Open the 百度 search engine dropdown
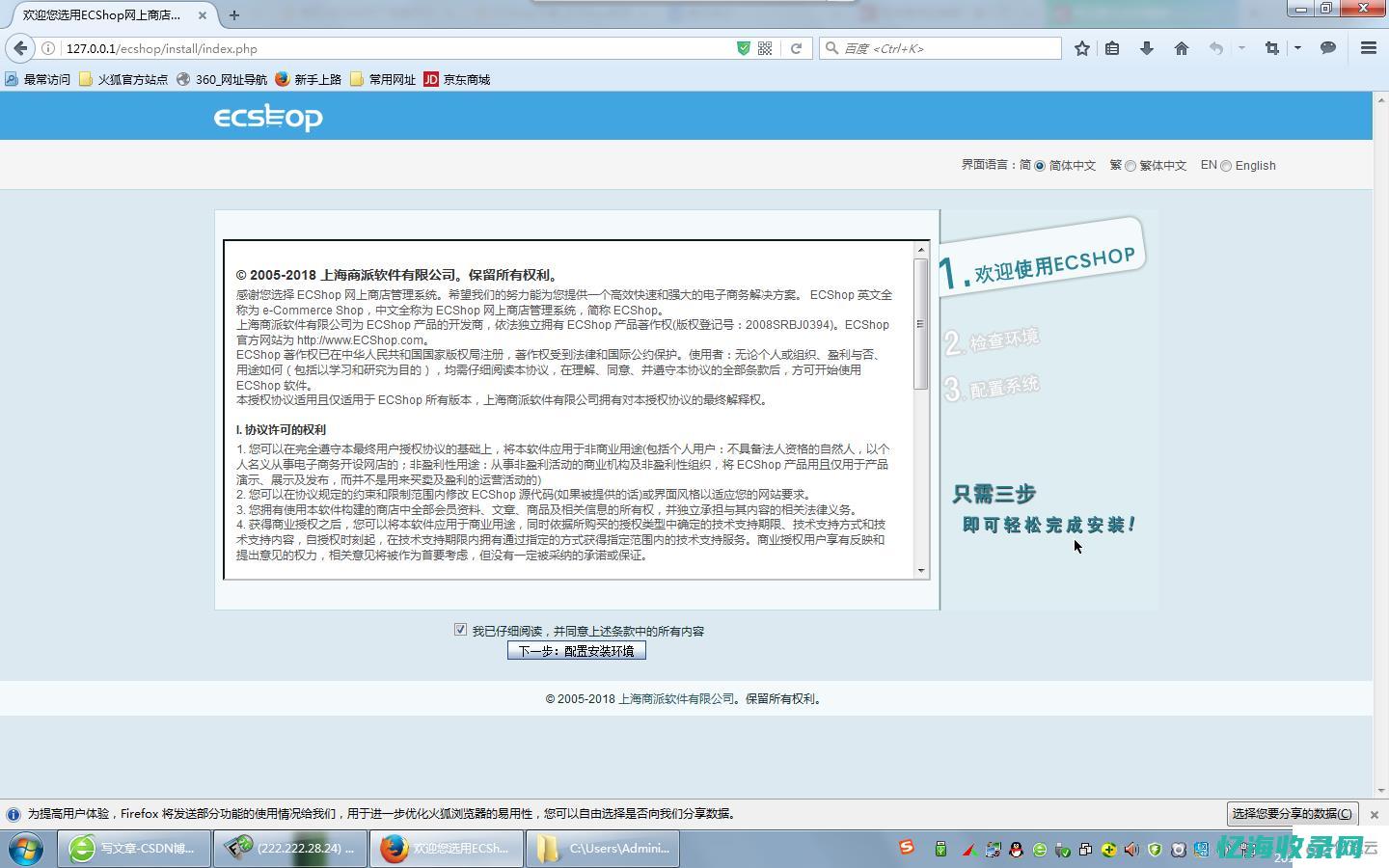Image resolution: width=1389 pixels, height=868 pixels. [831, 48]
